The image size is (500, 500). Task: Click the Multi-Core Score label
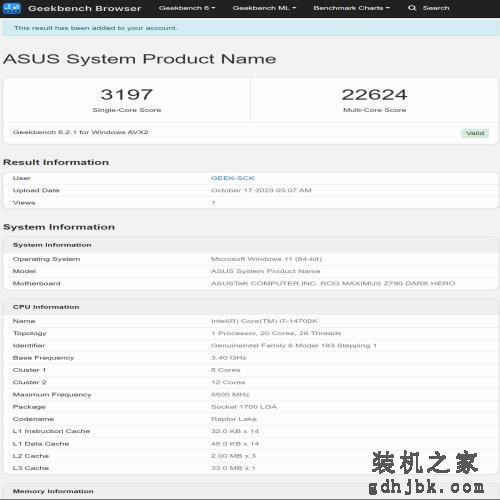coord(374,110)
